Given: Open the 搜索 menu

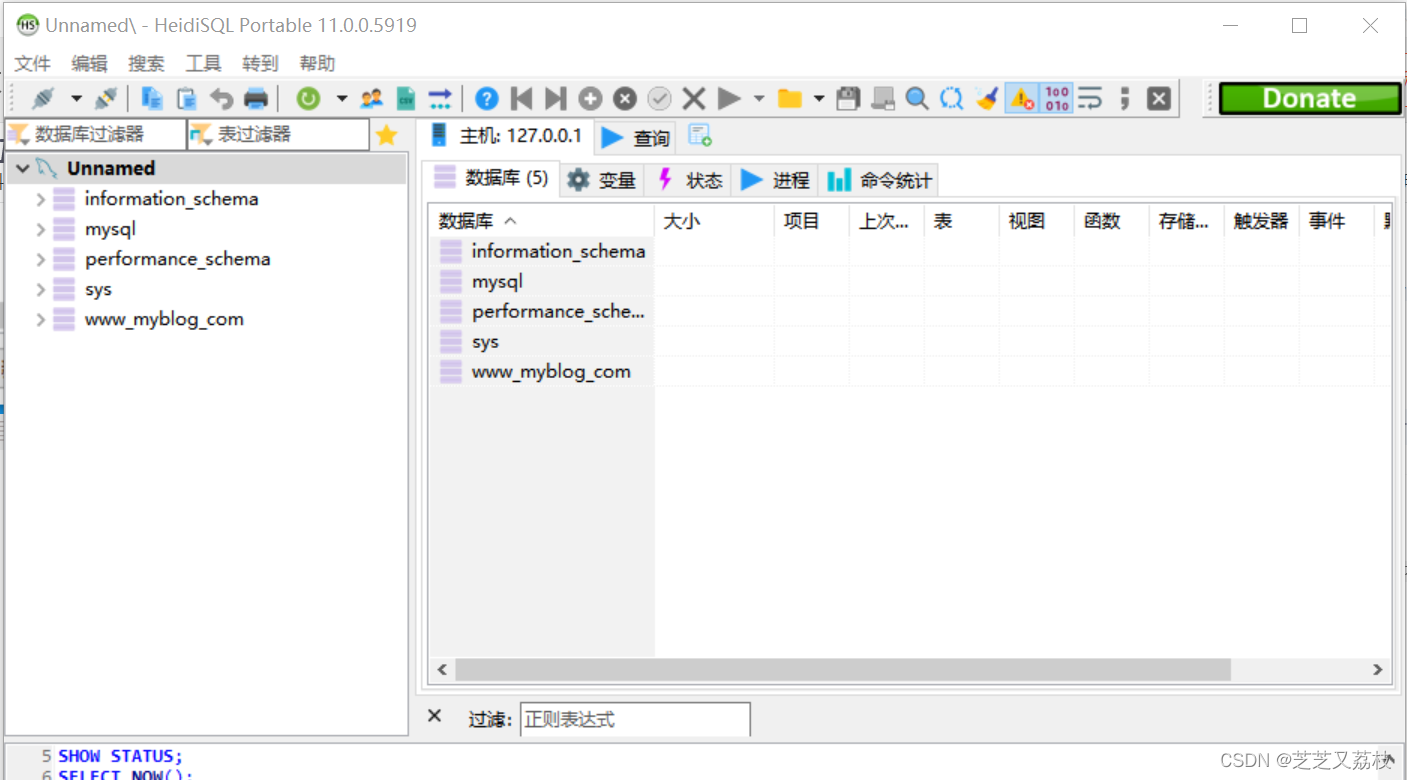Looking at the screenshot, I should 146,63.
